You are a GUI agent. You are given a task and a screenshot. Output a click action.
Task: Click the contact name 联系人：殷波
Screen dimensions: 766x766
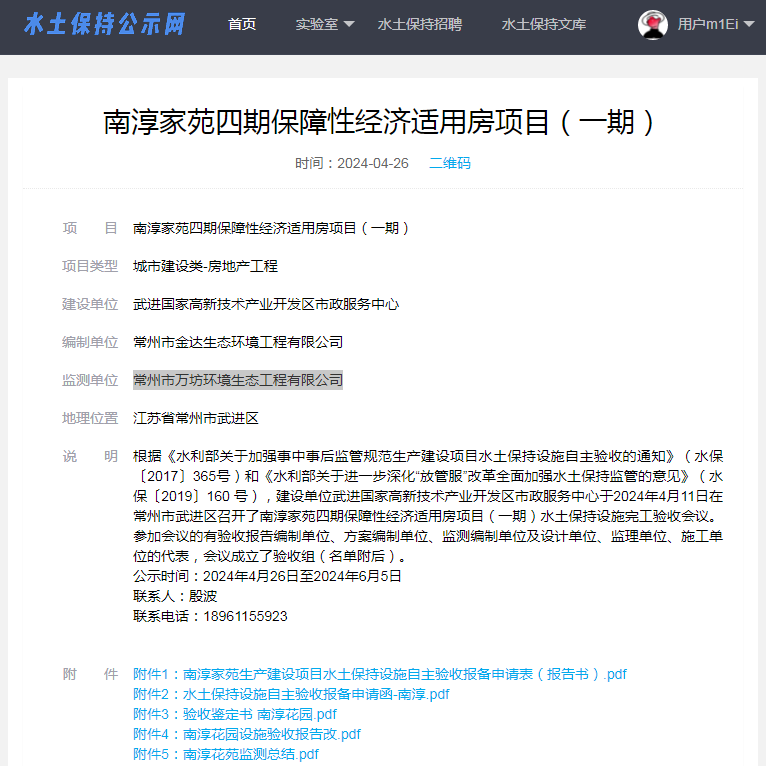[x=175, y=596]
